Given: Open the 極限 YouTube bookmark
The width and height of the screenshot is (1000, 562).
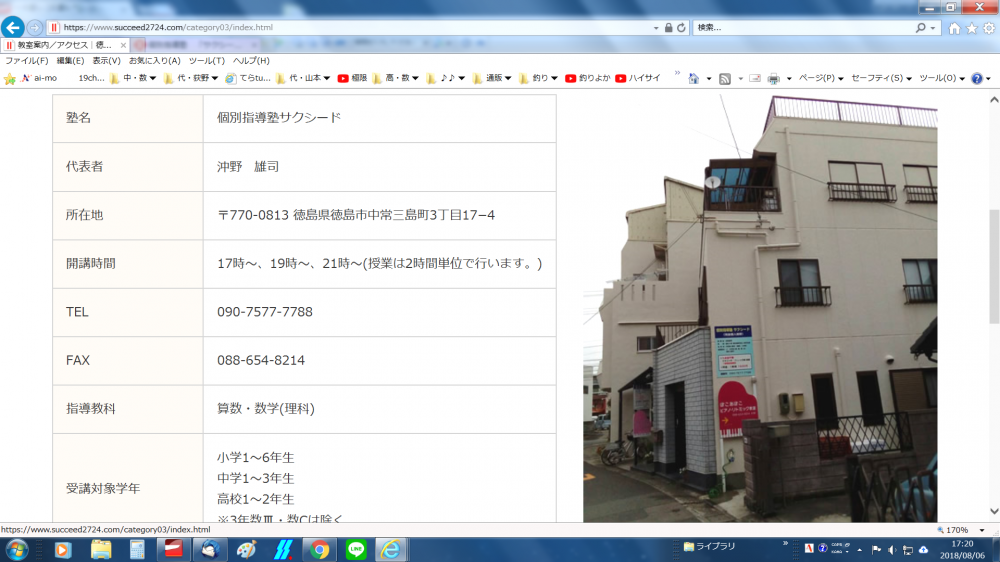Looking at the screenshot, I should [352, 78].
